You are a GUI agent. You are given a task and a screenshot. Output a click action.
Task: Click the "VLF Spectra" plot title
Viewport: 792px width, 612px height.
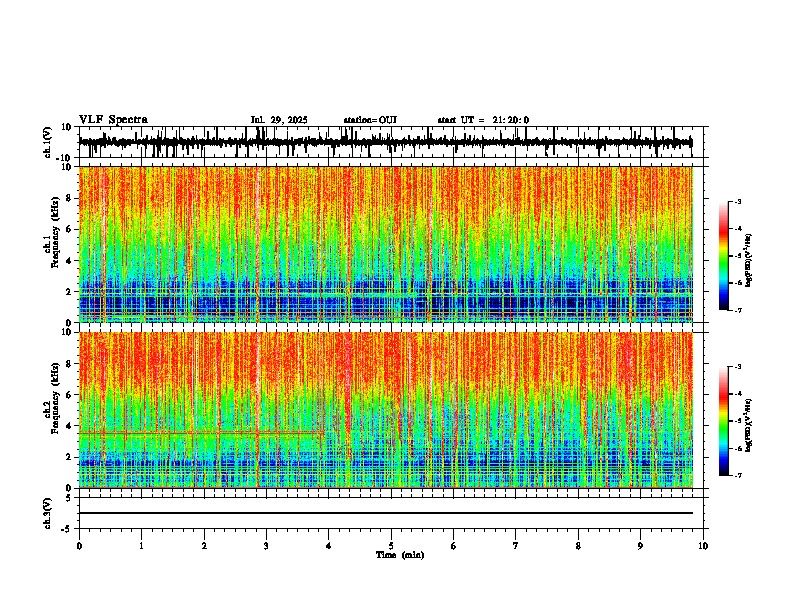pos(113,120)
